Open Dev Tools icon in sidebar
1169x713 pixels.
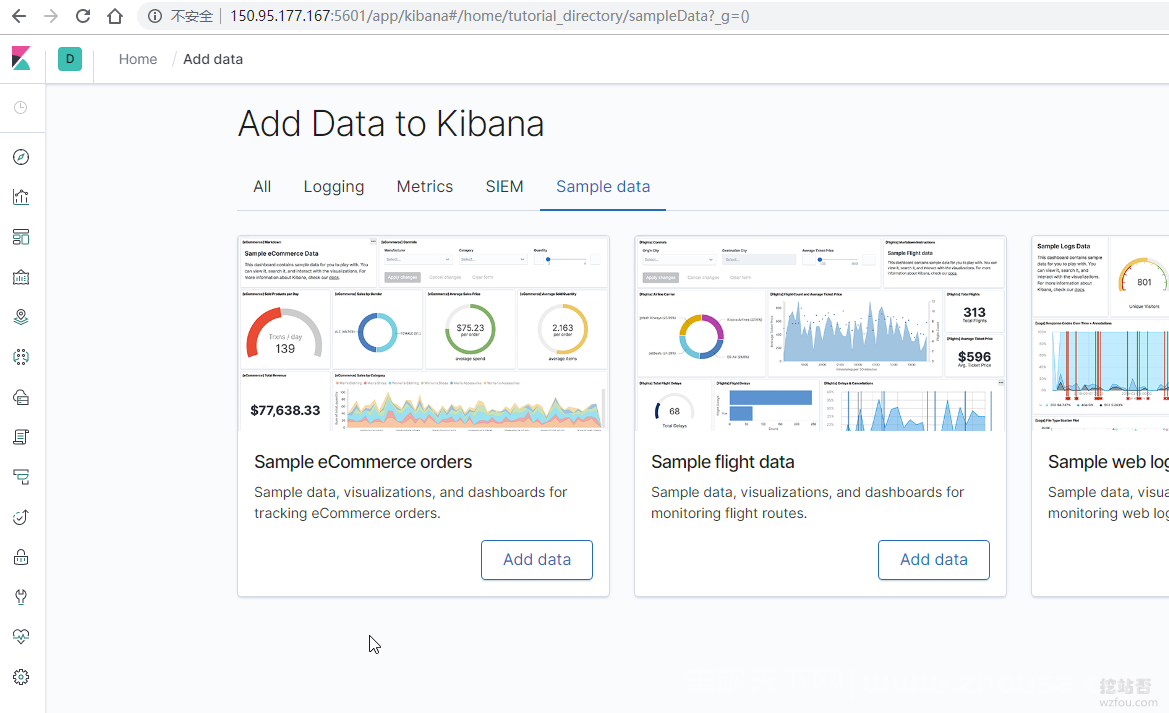[x=21, y=597]
